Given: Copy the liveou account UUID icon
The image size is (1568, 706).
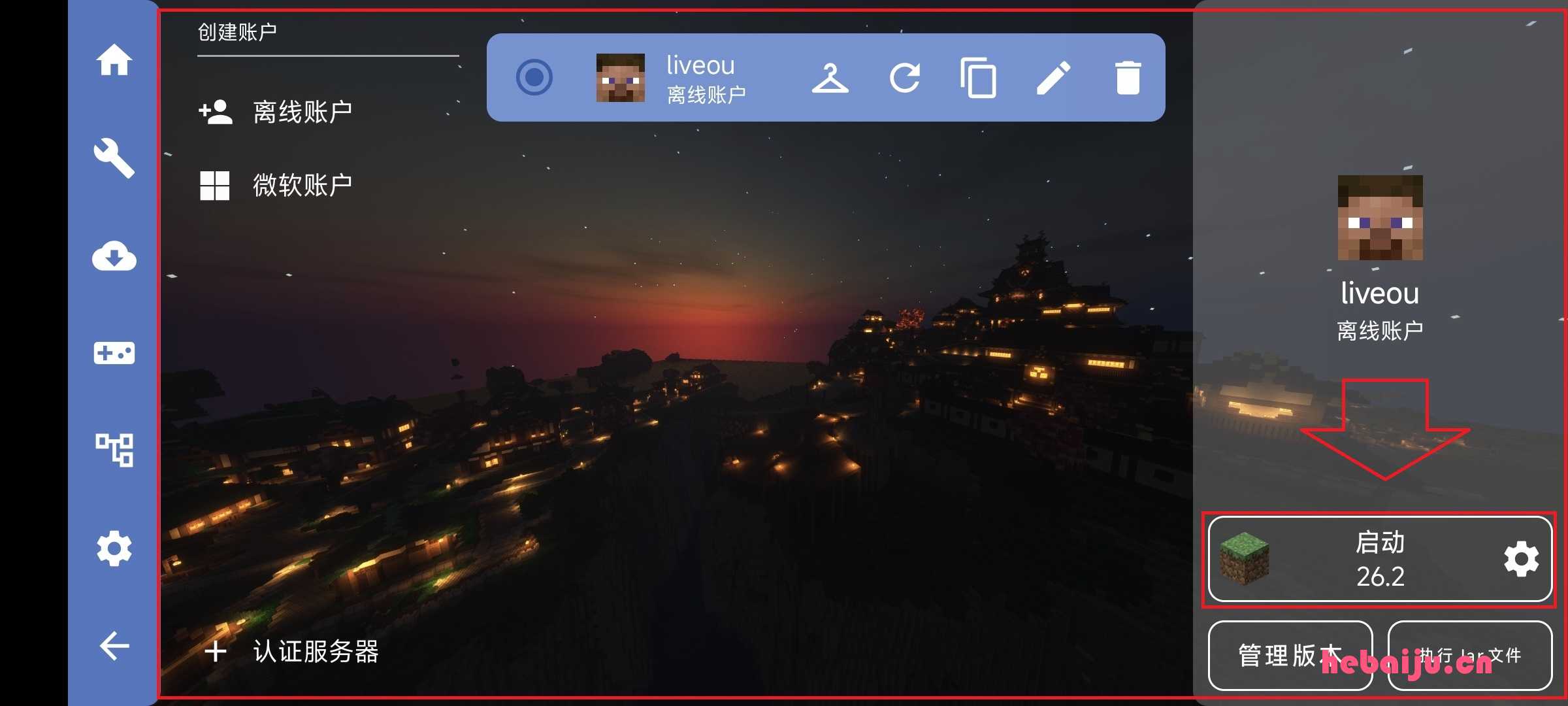Looking at the screenshot, I should coord(978,78).
